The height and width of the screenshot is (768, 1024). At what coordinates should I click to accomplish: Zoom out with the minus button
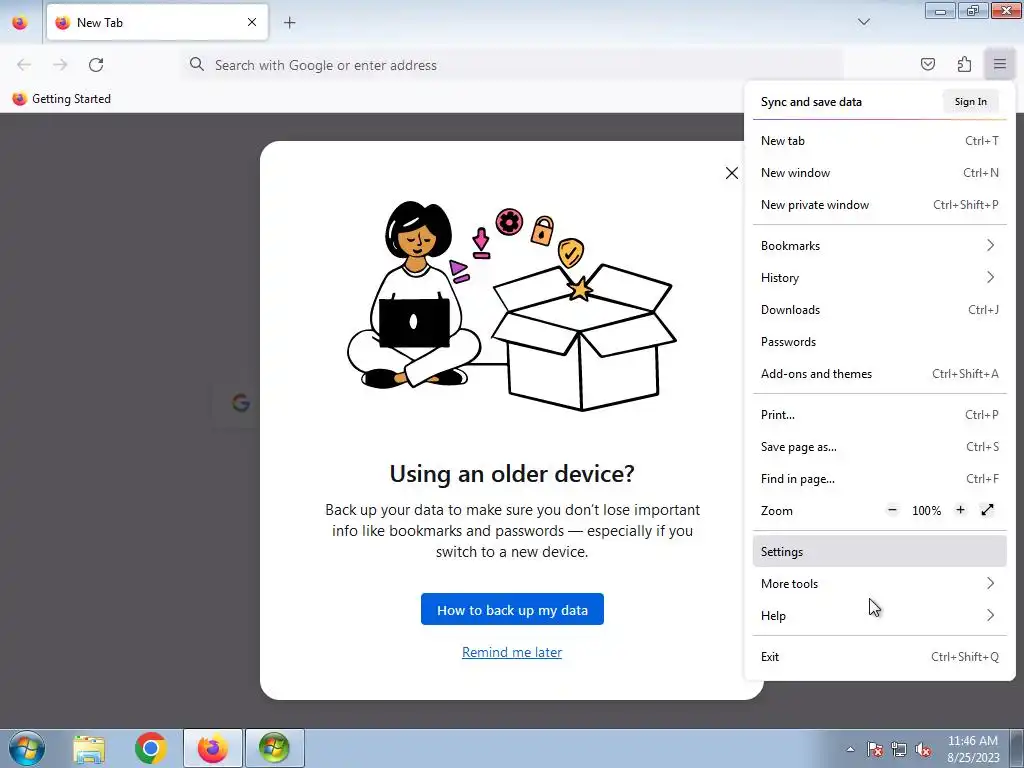892,510
